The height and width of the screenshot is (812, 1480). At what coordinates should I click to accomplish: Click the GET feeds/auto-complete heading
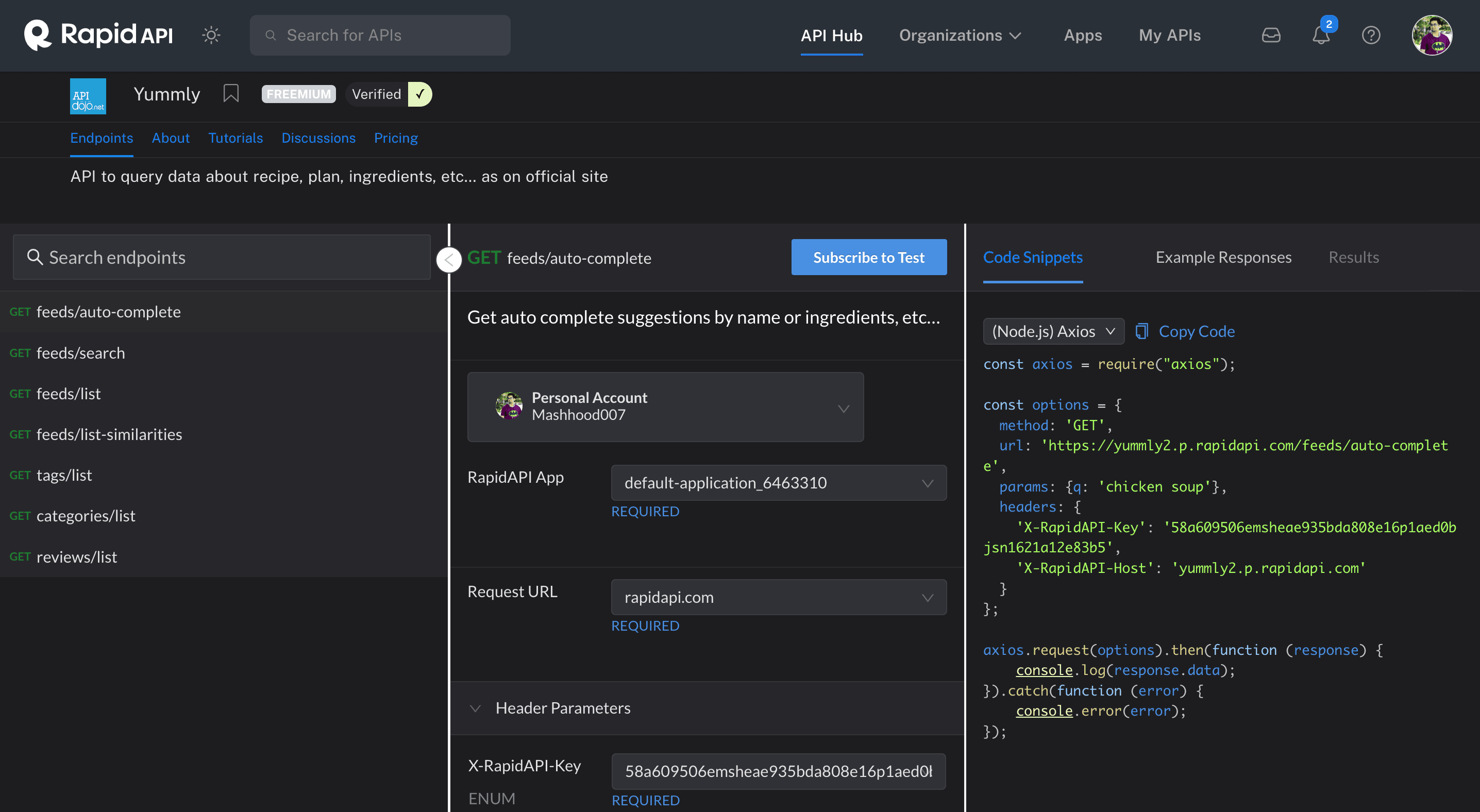point(559,258)
